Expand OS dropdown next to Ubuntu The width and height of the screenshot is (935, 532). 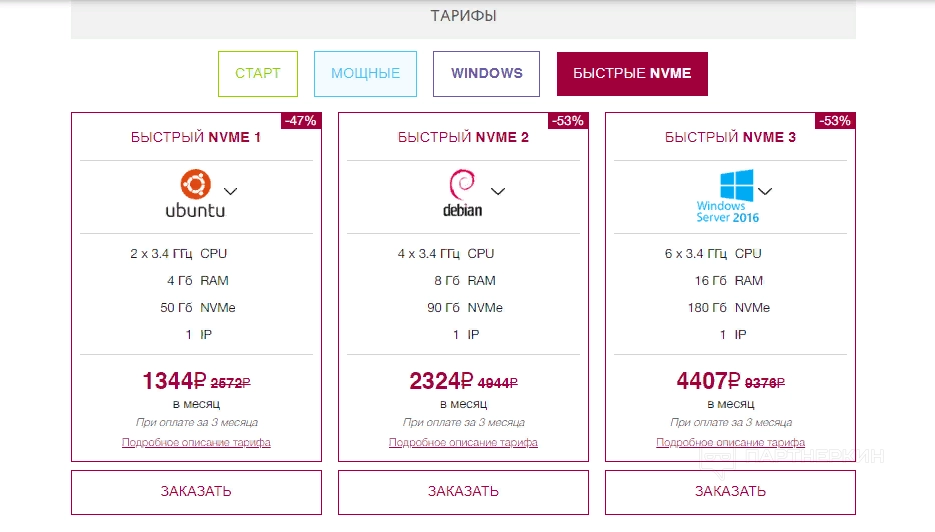pyautogui.click(x=231, y=191)
